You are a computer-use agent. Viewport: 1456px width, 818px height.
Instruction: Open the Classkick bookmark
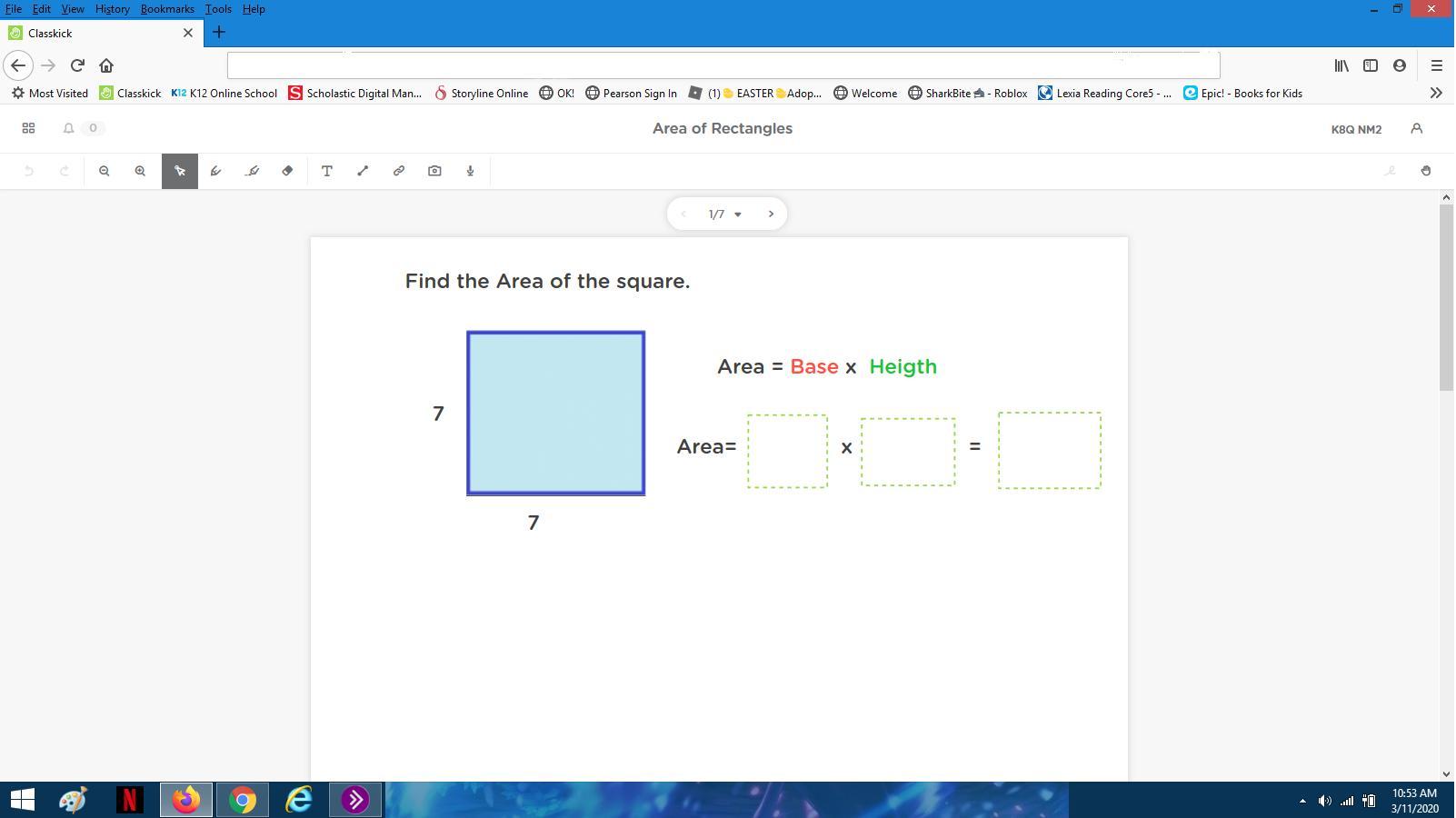(130, 93)
